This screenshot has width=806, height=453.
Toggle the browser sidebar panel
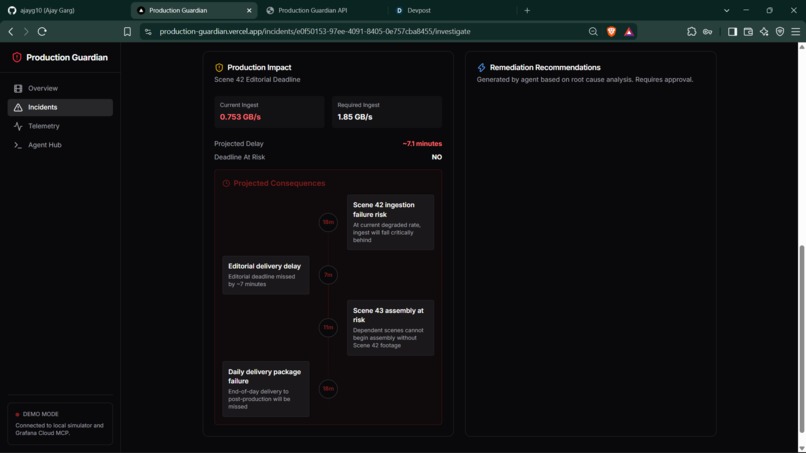pyautogui.click(x=732, y=32)
